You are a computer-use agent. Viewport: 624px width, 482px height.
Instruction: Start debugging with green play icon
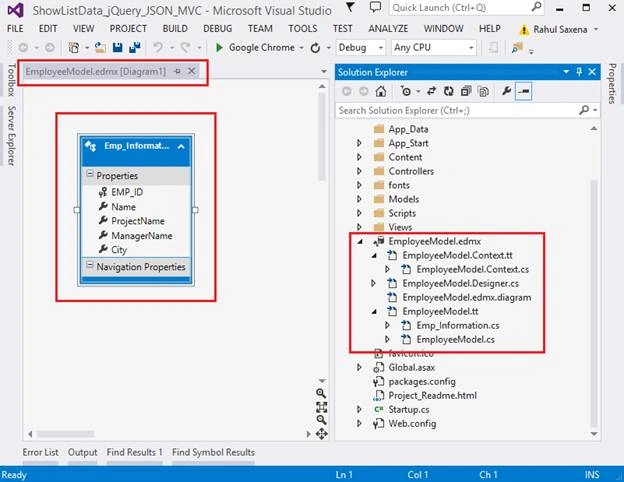click(219, 48)
